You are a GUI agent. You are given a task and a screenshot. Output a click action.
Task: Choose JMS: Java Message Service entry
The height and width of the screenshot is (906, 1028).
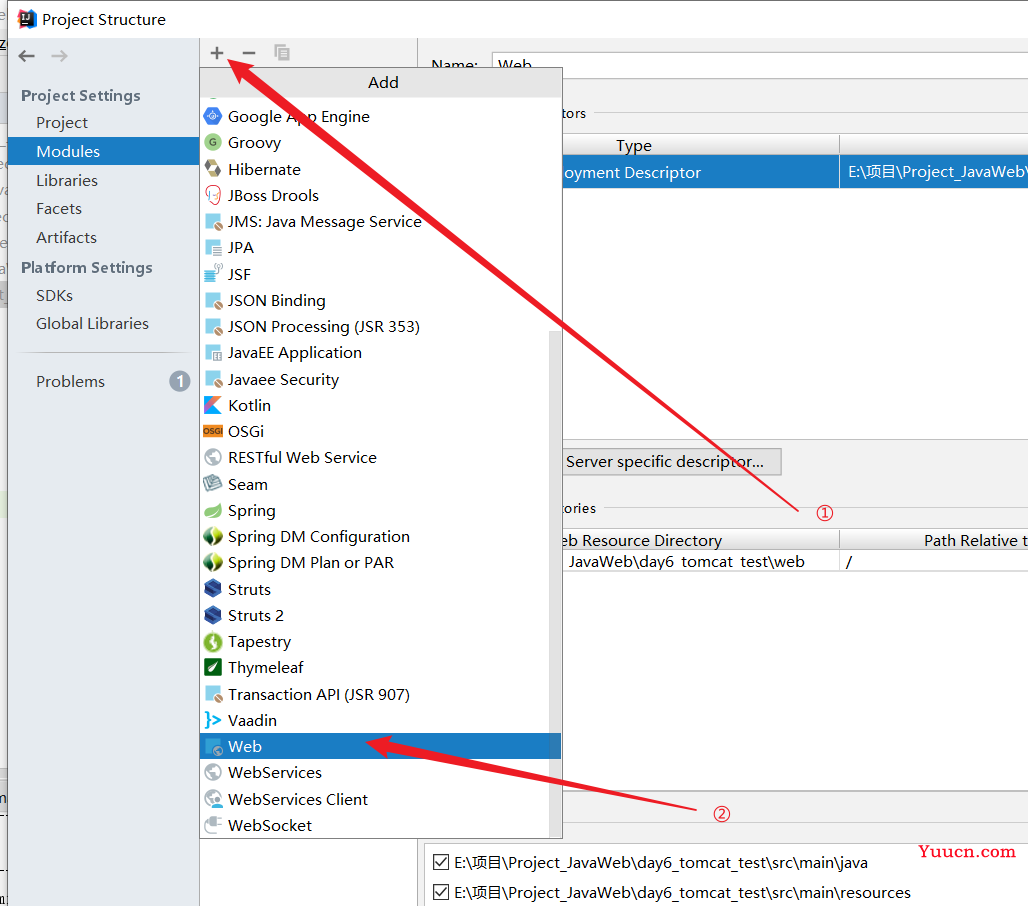click(x=374, y=222)
